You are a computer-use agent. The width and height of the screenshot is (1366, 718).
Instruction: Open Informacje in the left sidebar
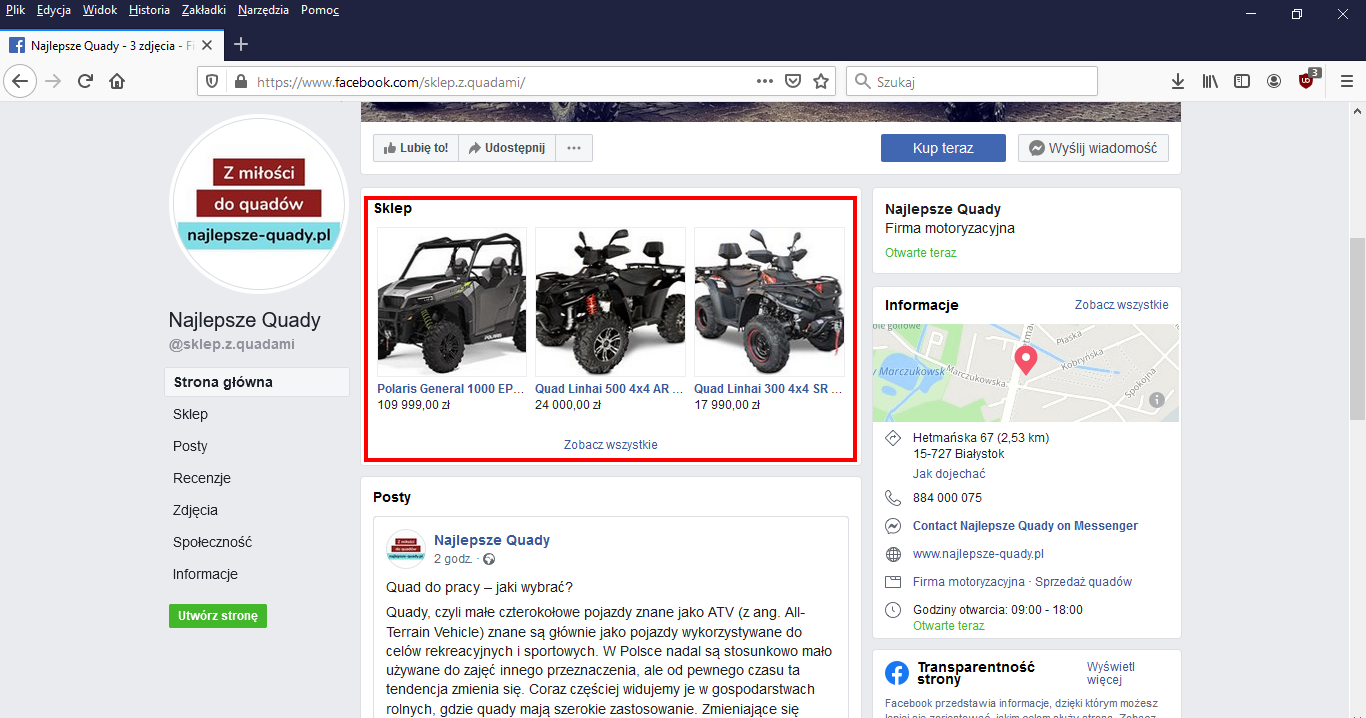point(205,574)
